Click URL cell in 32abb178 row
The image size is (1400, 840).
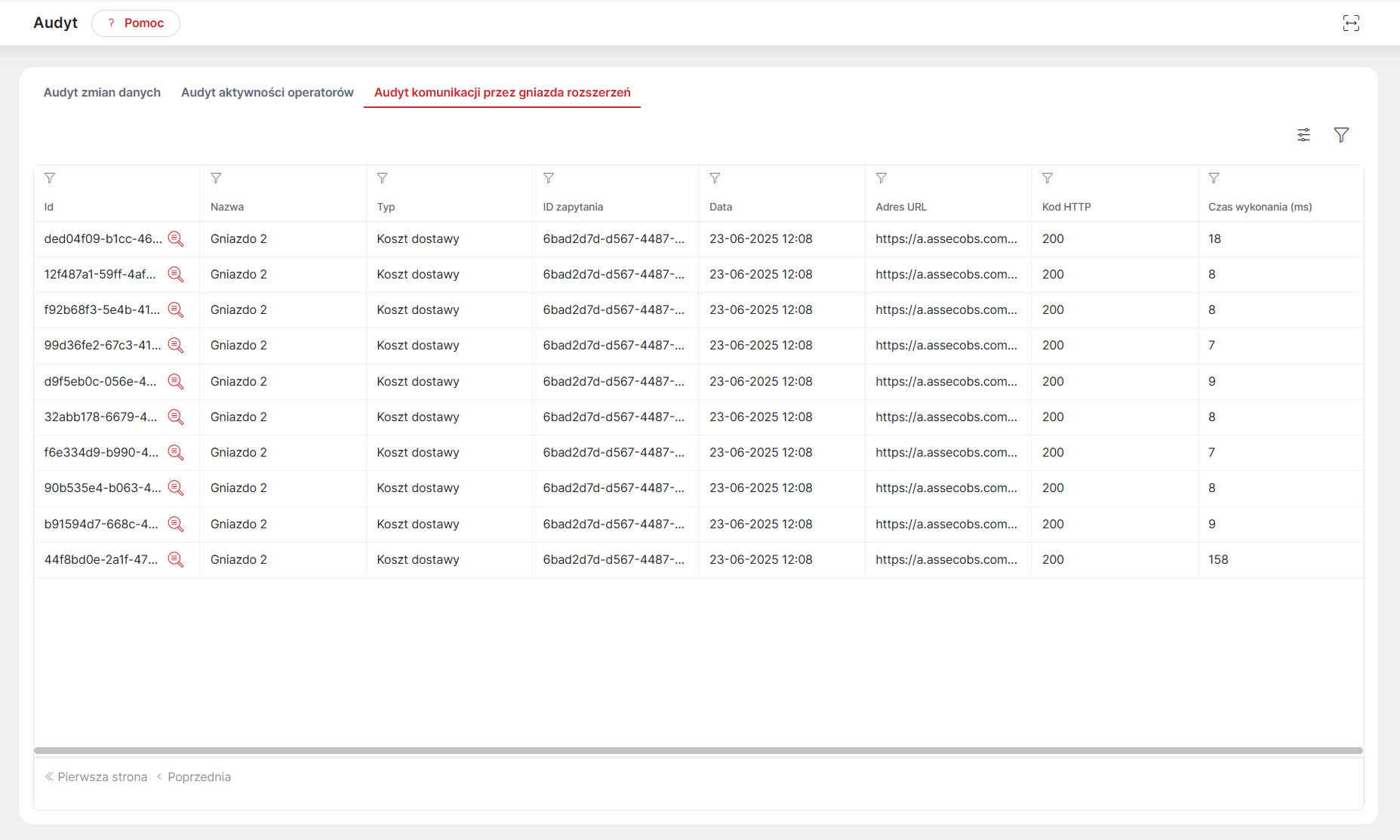[946, 417]
